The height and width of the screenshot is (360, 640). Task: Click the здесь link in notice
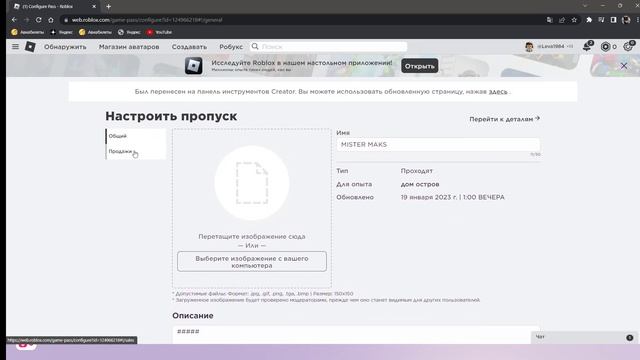pos(498,91)
